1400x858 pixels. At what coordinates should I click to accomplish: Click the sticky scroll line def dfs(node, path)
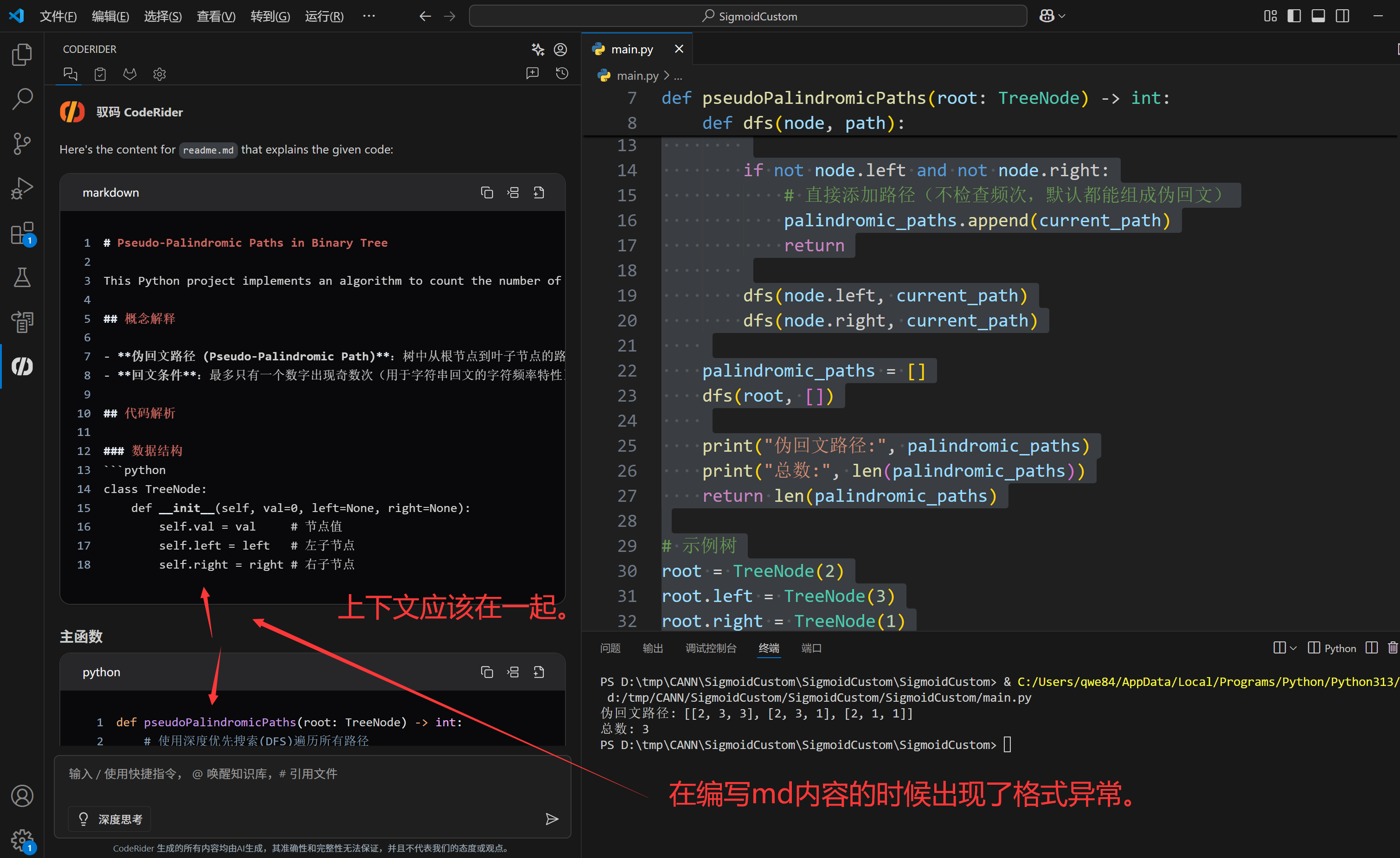[x=803, y=123]
